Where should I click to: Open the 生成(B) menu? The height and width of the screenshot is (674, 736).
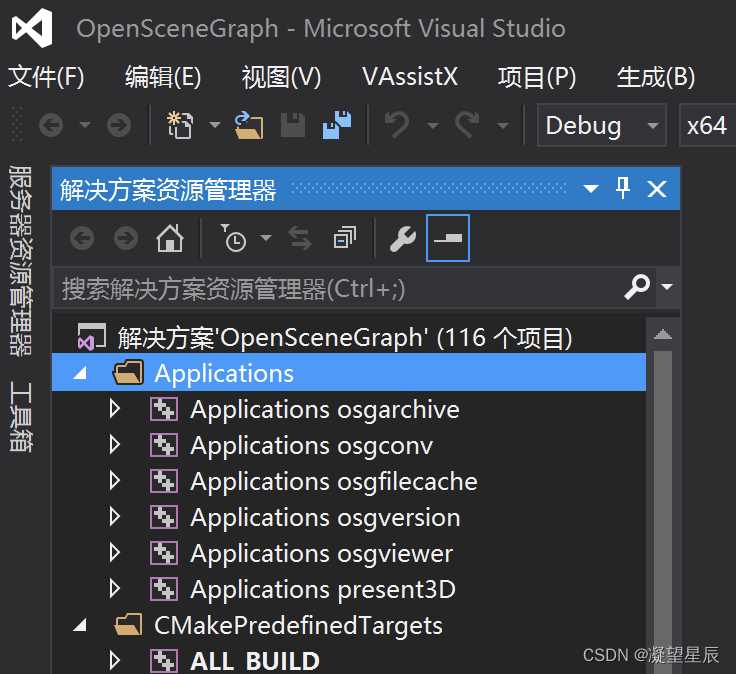point(655,77)
